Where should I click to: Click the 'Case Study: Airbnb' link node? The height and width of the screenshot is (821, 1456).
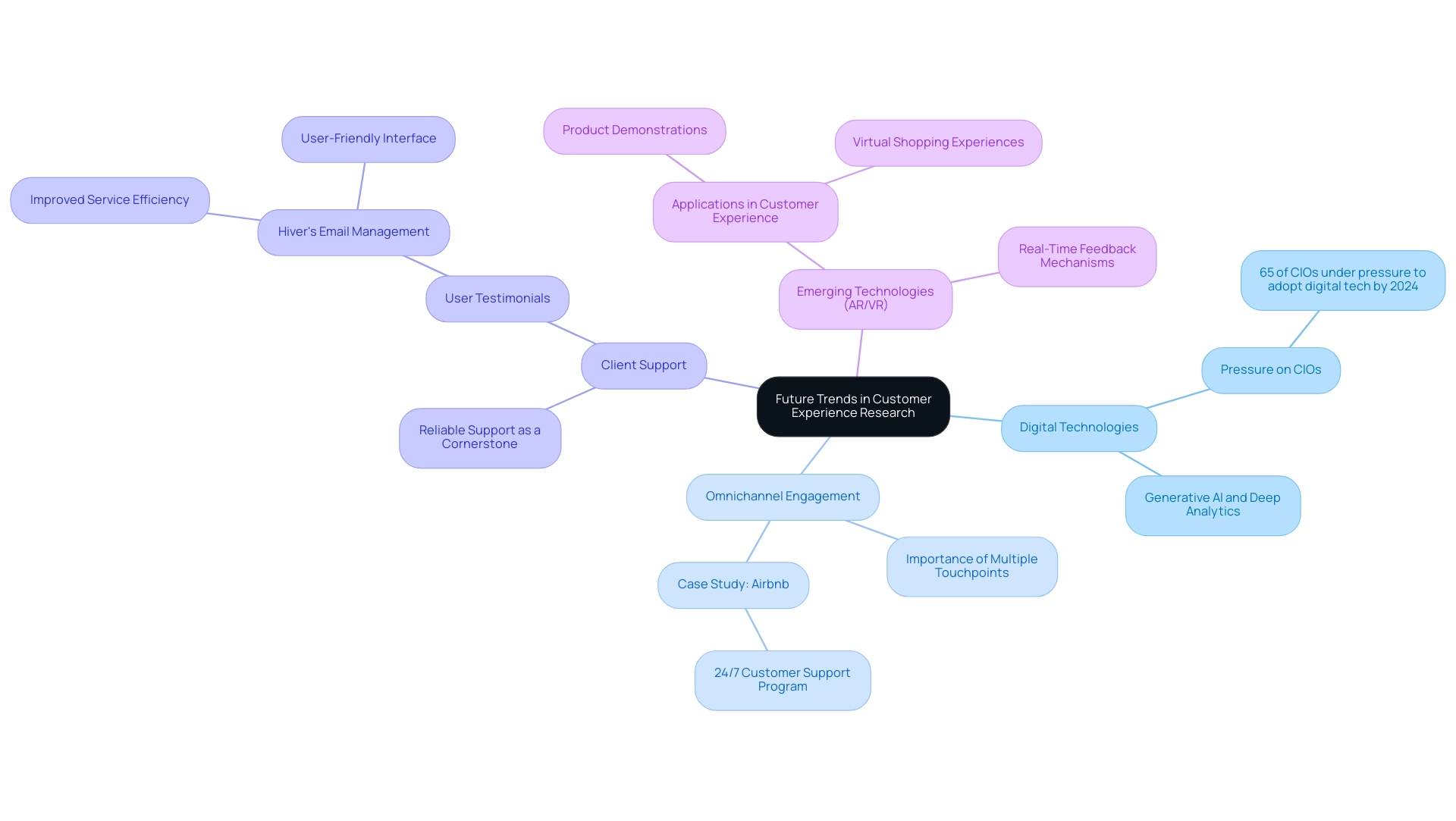click(733, 584)
